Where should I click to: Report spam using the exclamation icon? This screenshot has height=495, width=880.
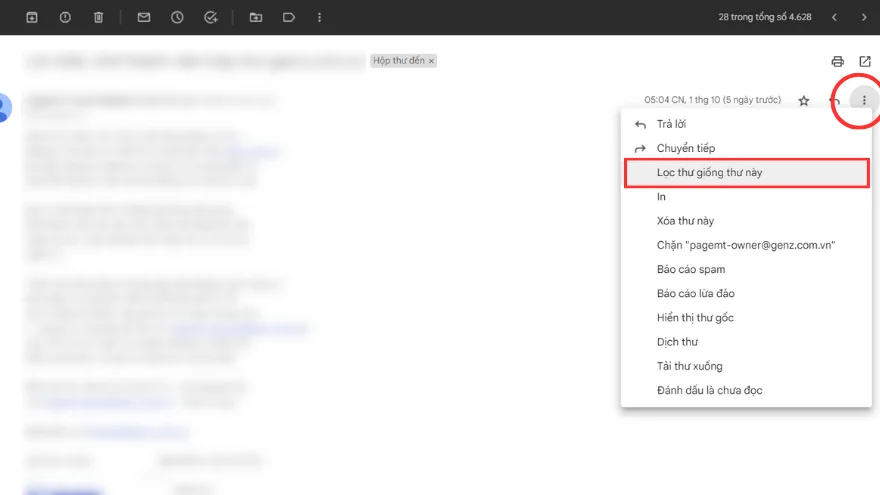pos(65,17)
